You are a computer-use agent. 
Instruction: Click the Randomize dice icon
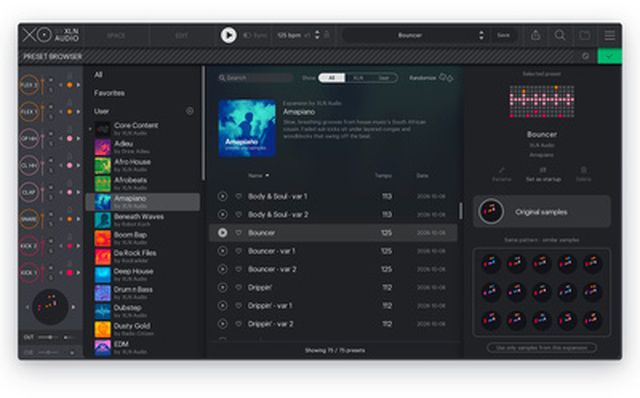[446, 77]
